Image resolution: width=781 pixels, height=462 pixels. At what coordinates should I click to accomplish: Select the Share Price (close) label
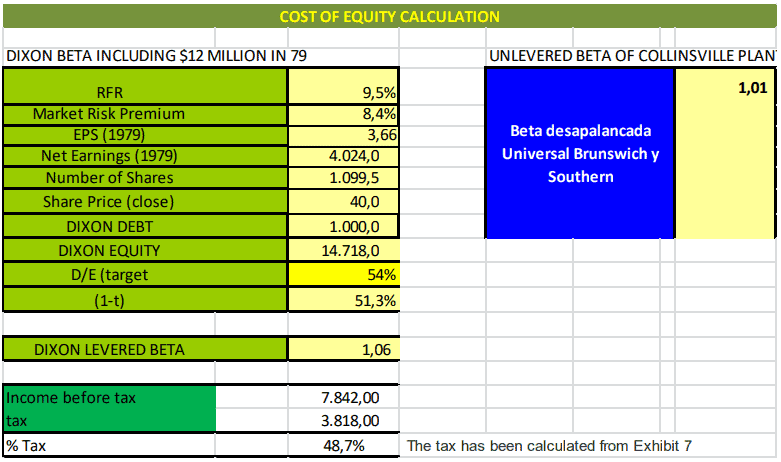coord(145,202)
